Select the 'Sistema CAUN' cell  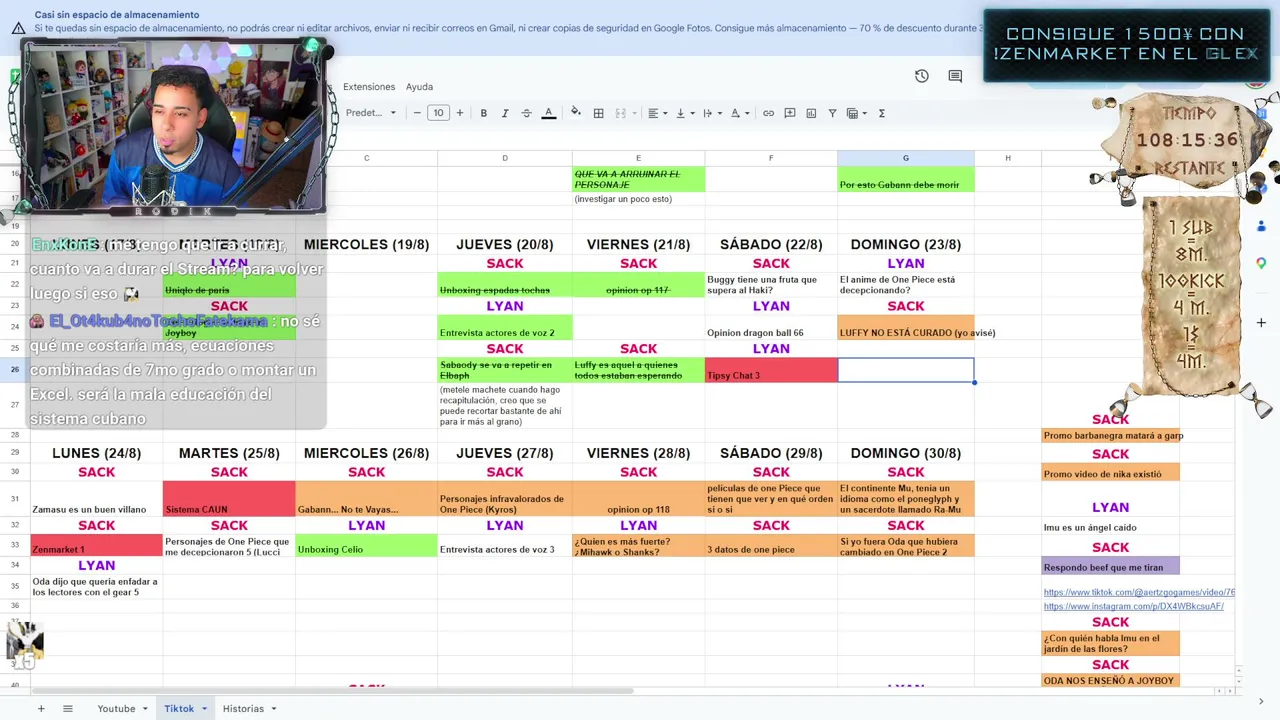[x=229, y=498]
